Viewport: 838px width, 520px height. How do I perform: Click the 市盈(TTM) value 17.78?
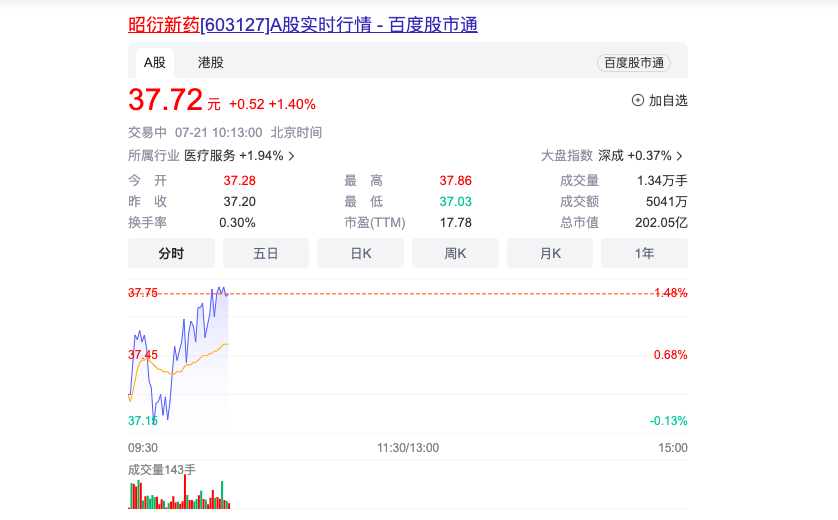click(x=455, y=222)
